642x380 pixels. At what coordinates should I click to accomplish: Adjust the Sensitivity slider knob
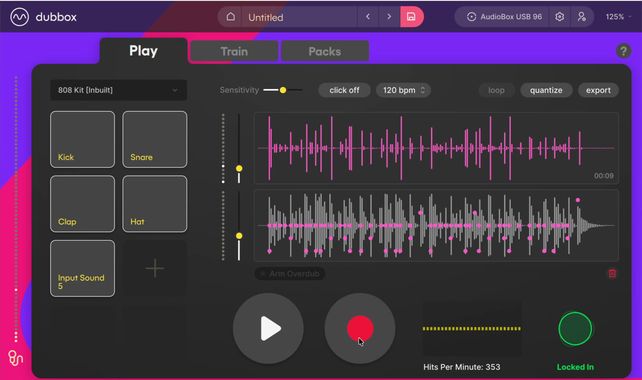point(283,90)
